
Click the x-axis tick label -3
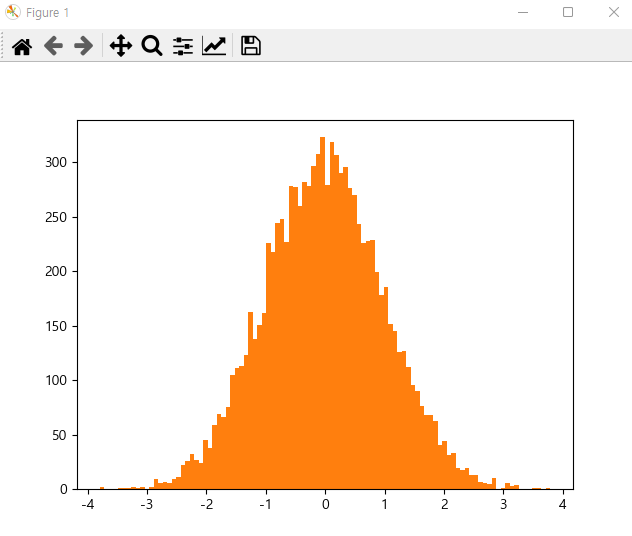[147, 504]
